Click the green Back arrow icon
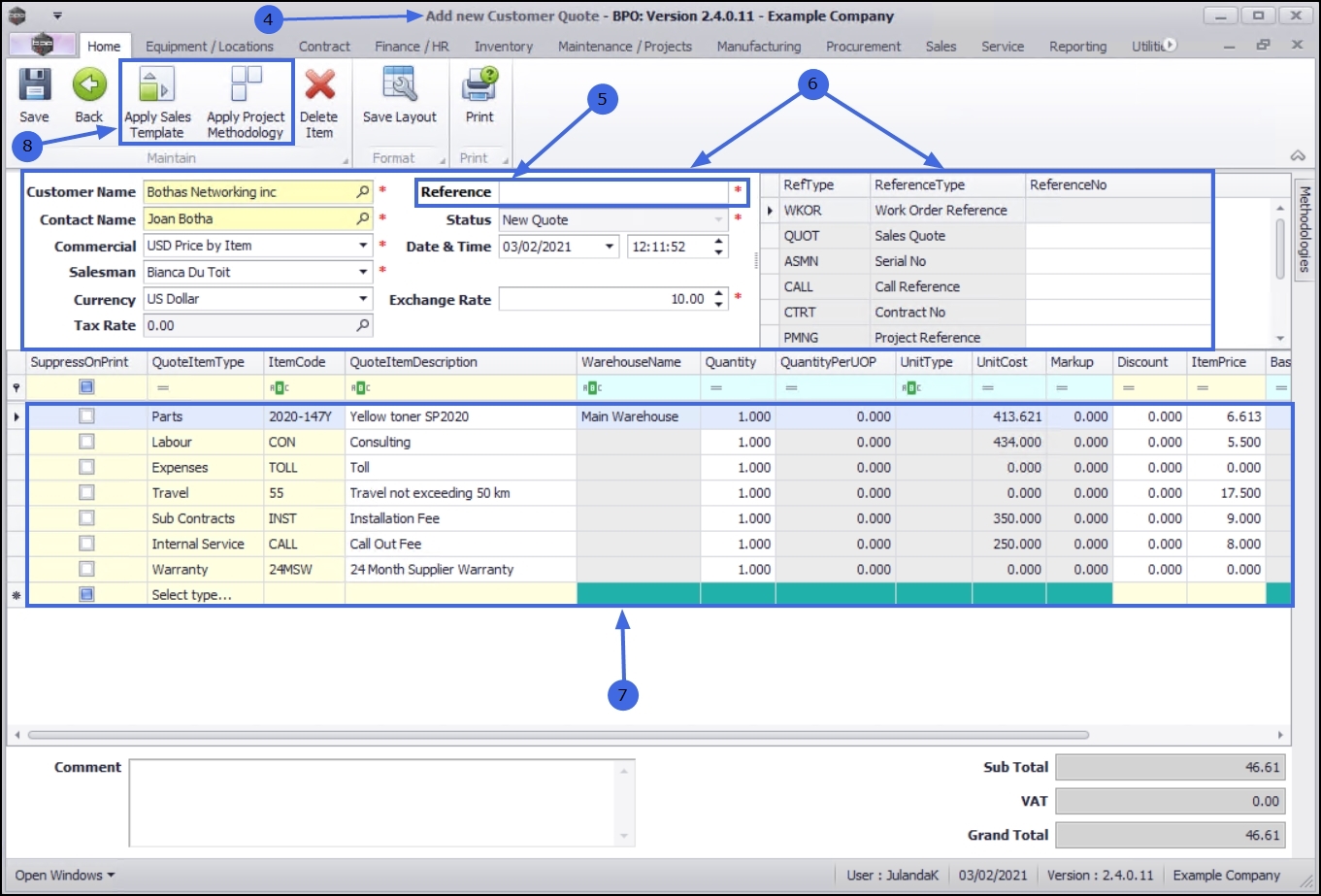The image size is (1321, 896). (x=88, y=86)
